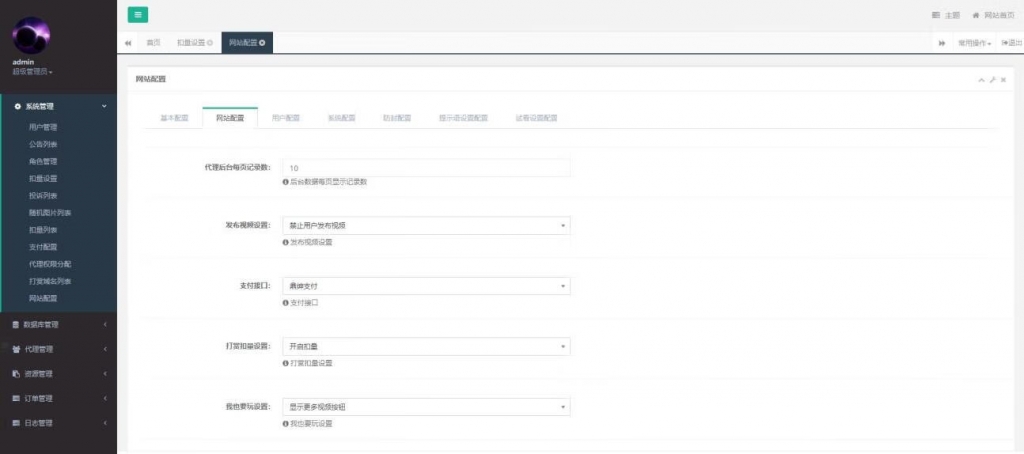Open the 支付接口 dropdown
The width and height of the screenshot is (1024, 454).
point(426,286)
